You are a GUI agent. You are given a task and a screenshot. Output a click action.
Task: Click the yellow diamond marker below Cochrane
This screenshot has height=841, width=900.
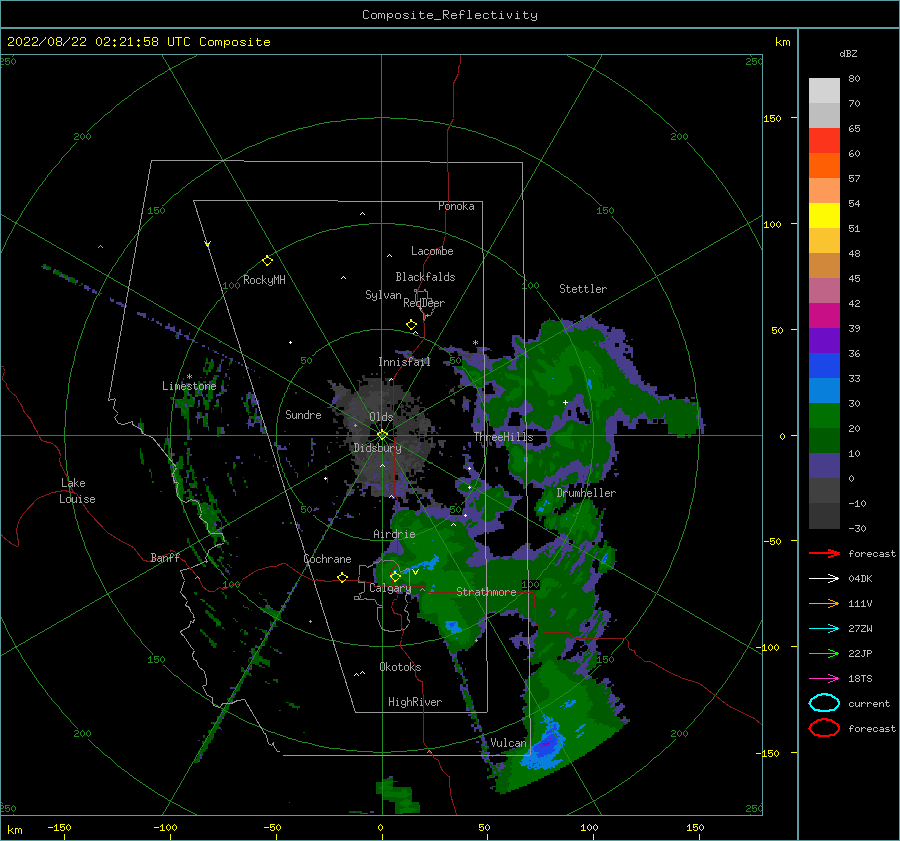click(x=343, y=577)
